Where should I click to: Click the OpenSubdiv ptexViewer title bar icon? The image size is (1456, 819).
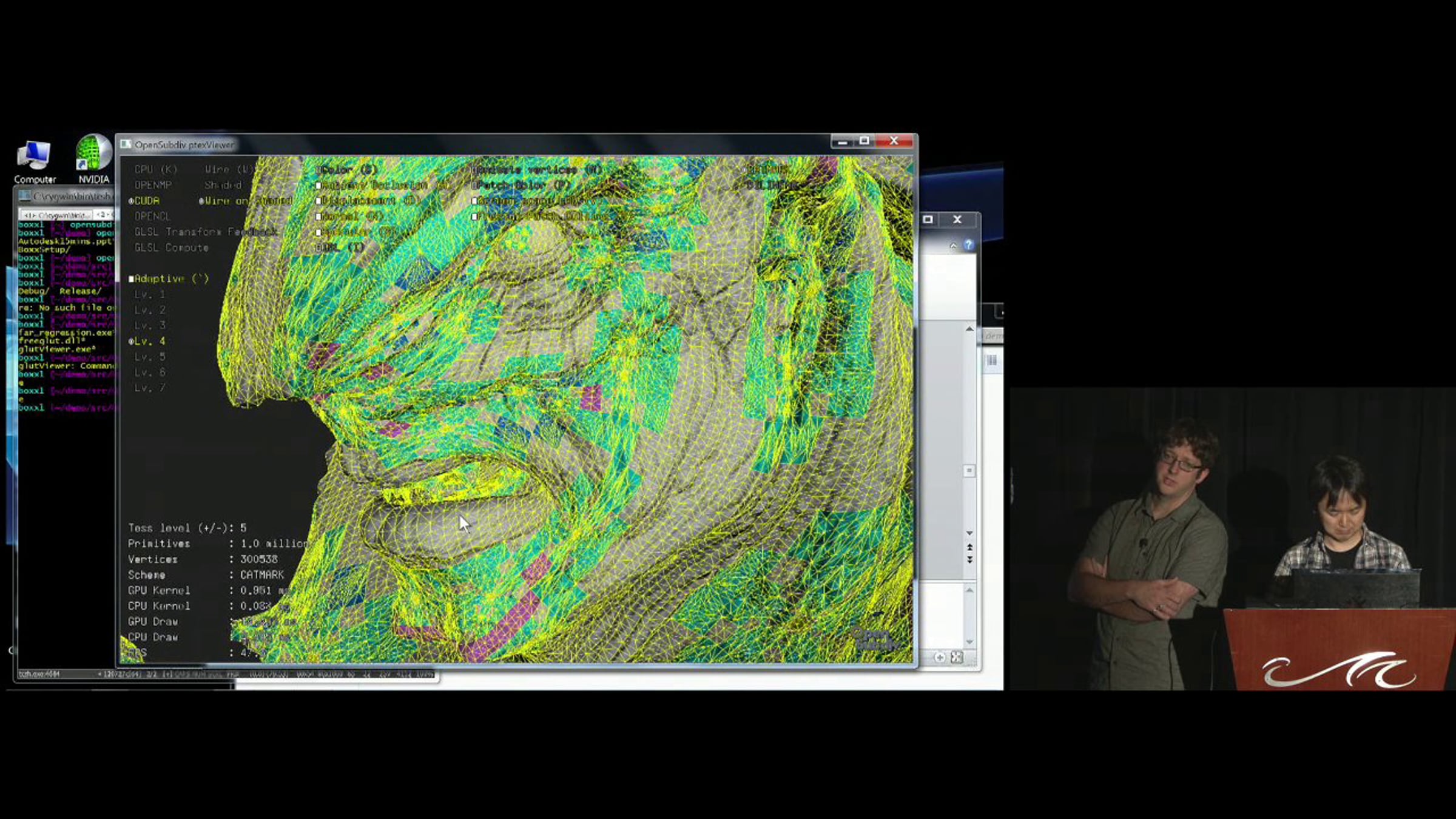point(126,144)
